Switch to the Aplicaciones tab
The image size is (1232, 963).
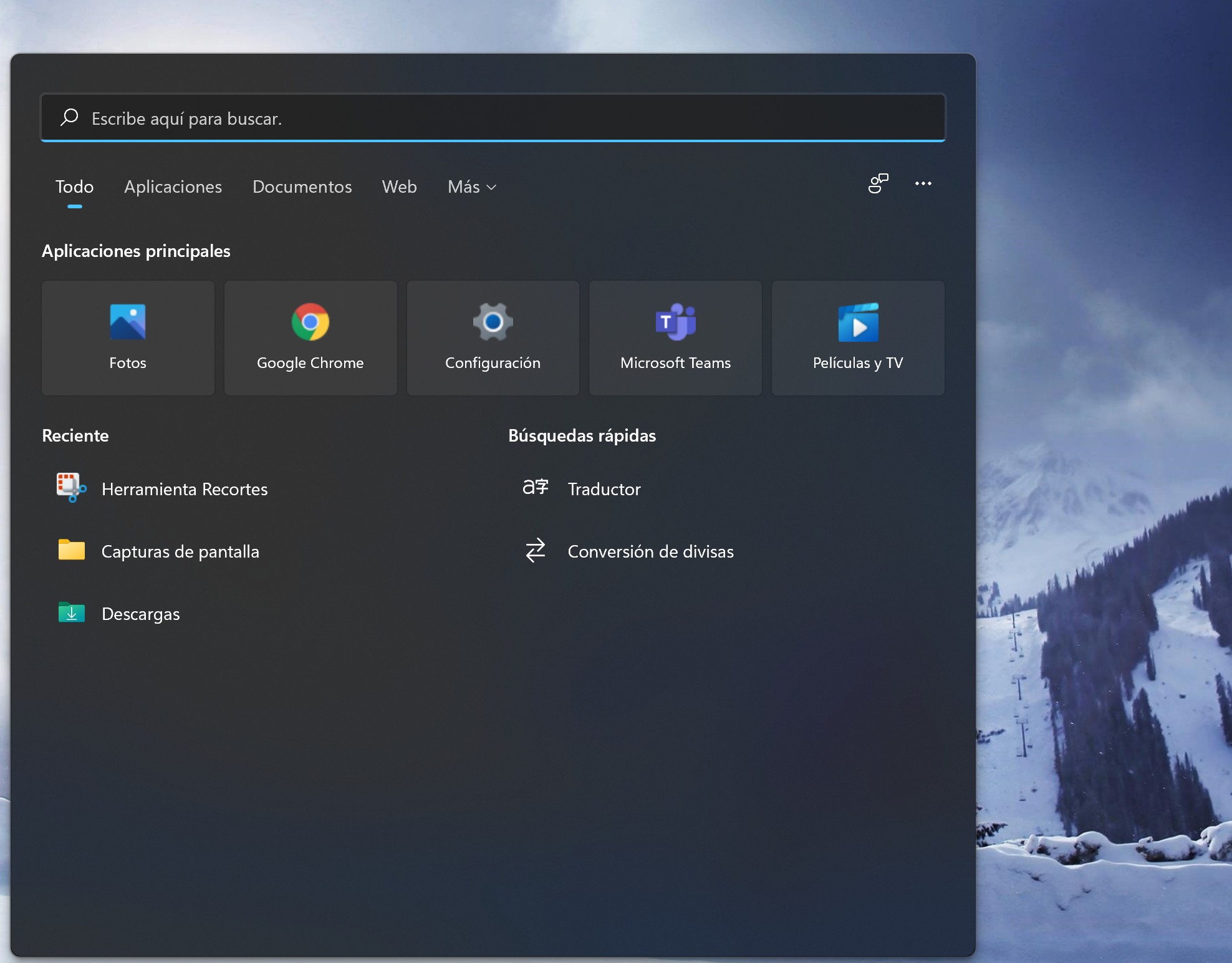click(173, 186)
